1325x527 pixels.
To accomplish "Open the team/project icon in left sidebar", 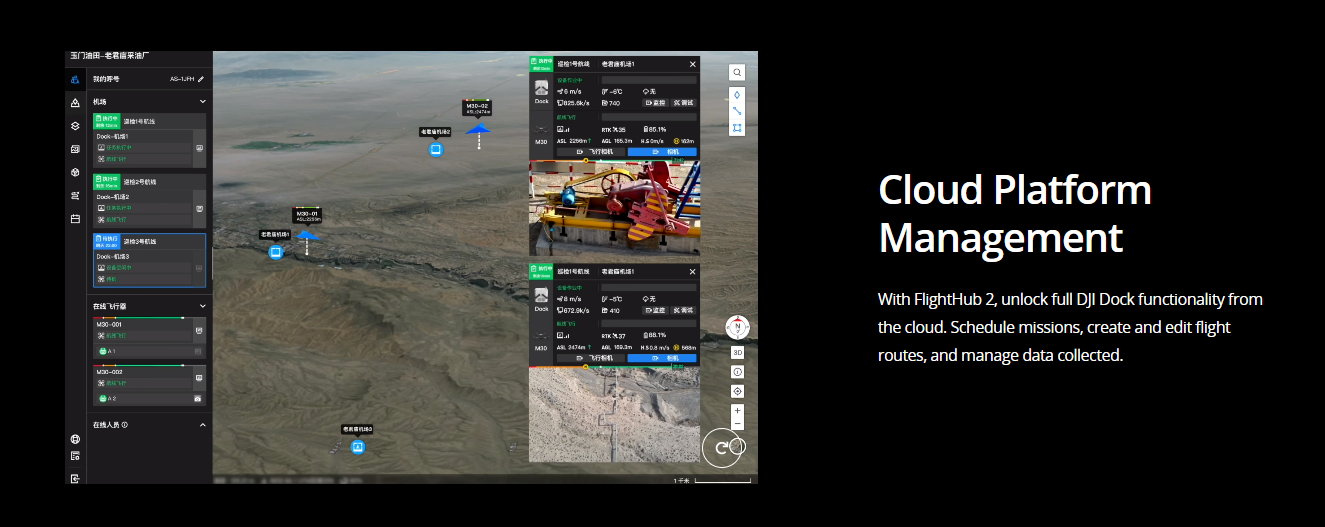I will [75, 80].
